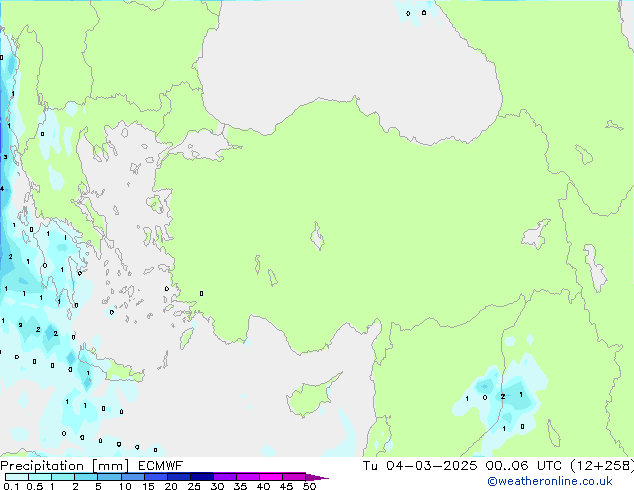This screenshot has height=490, width=634.
Task: Select the 35–40 mm legend color box
Action: (x=247, y=477)
